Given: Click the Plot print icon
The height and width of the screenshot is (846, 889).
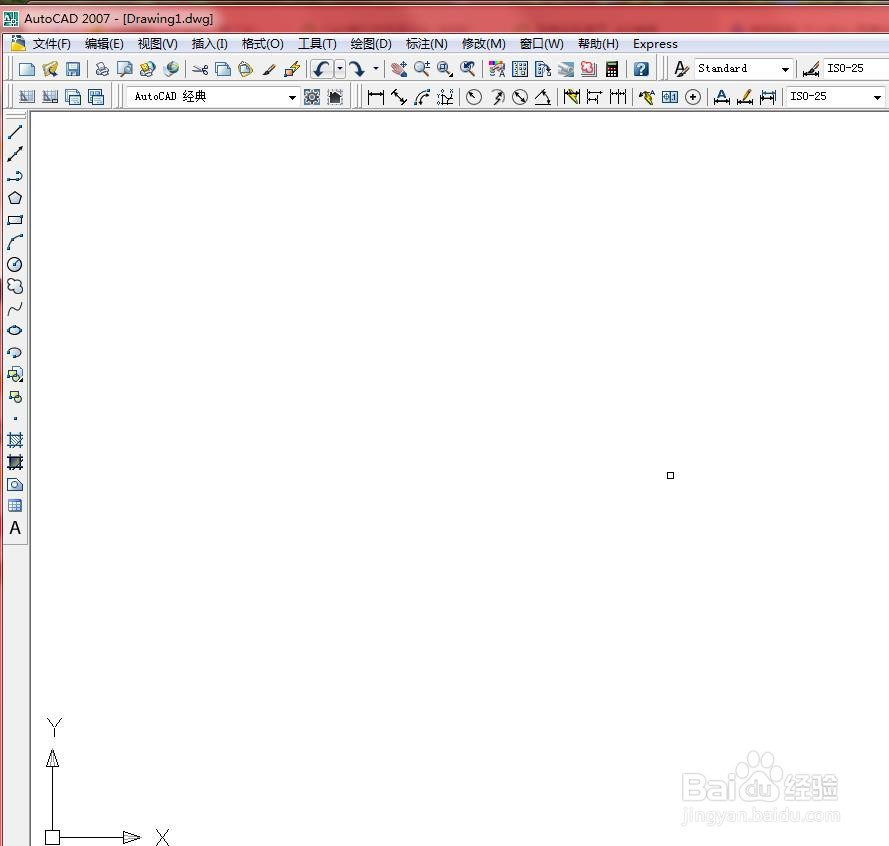Looking at the screenshot, I should (102, 69).
